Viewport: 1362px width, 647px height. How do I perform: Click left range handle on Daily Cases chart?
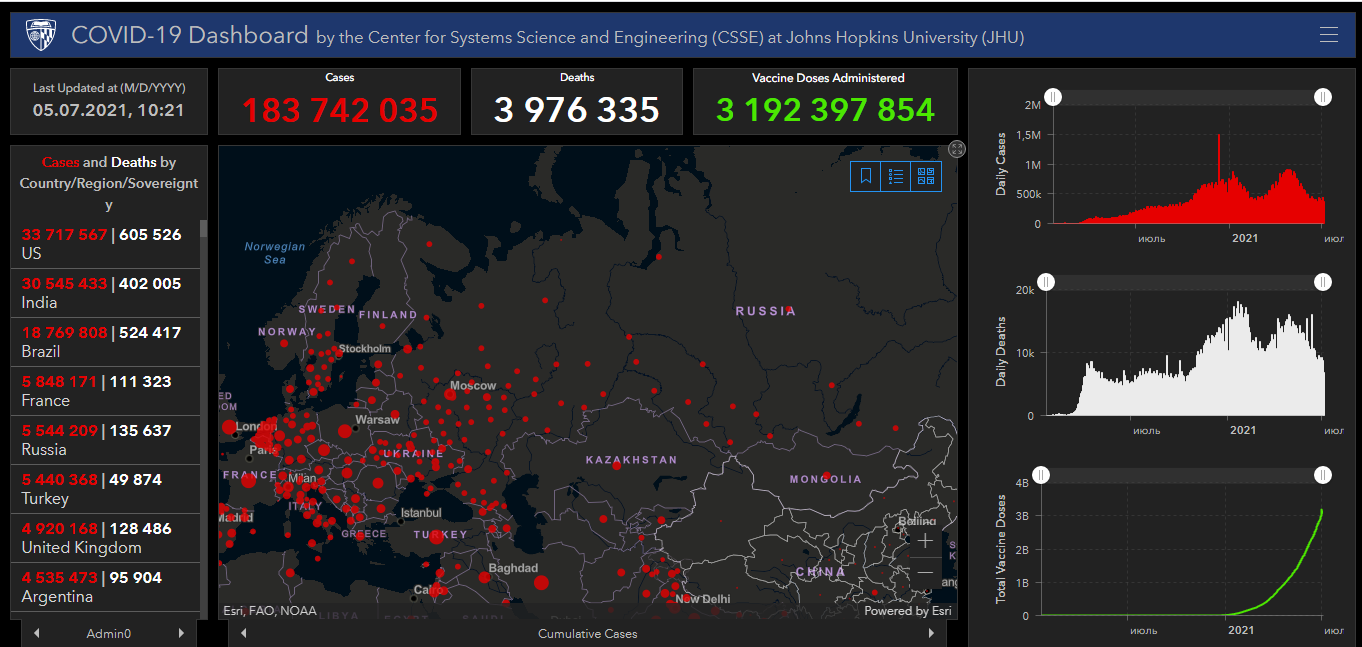coord(1054,97)
